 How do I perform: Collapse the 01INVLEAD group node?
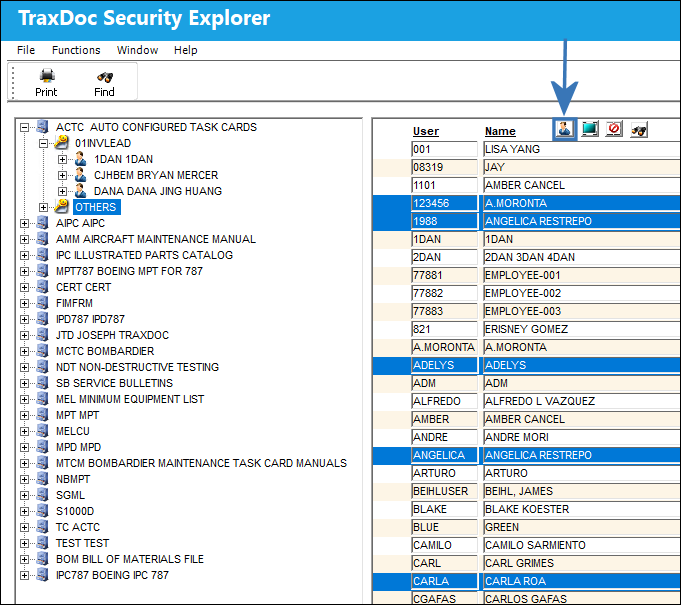(43, 143)
